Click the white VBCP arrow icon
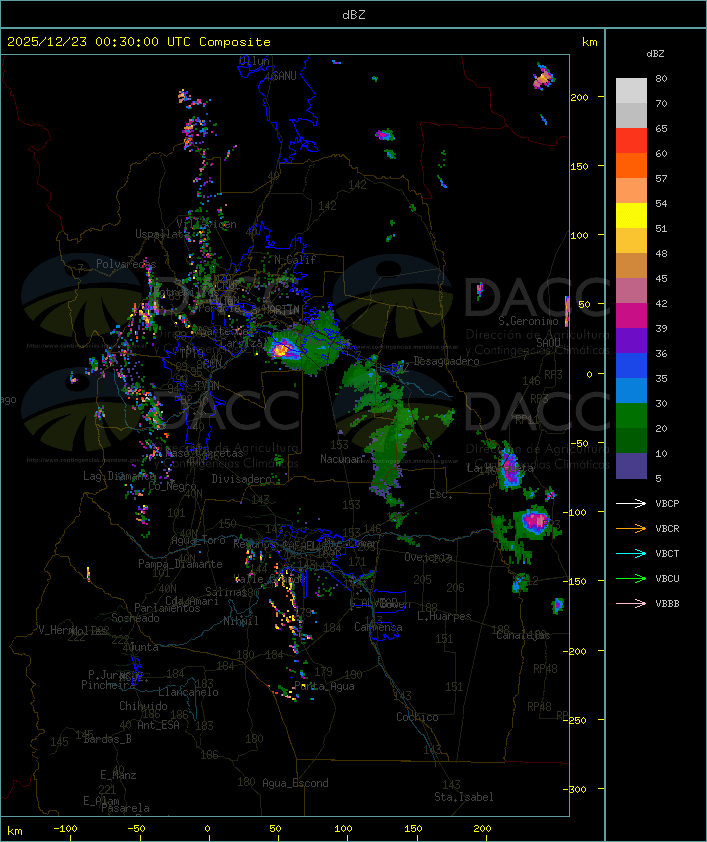Screen dimensions: 707x842 [x=631, y=504]
